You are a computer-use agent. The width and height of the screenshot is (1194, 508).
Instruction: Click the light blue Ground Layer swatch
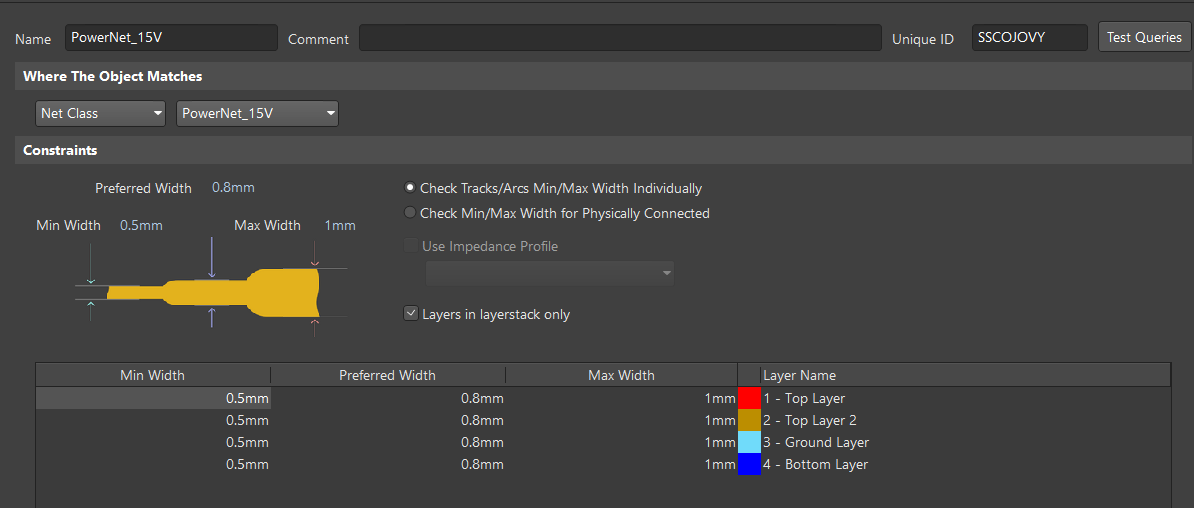749,442
